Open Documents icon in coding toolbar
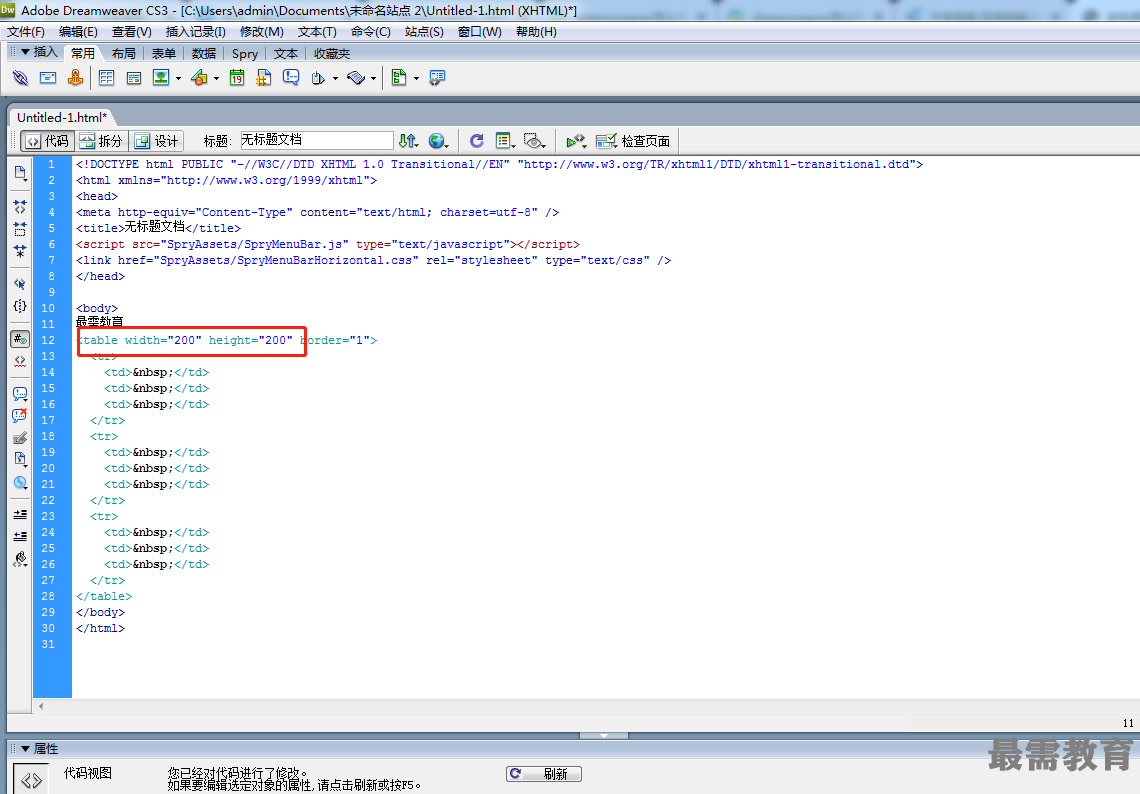Image resolution: width=1140 pixels, height=794 pixels. click(x=20, y=173)
